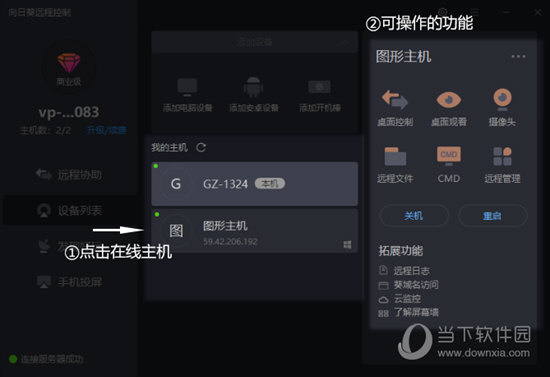
Task: Open 远程管理 remote management
Action: [502, 164]
